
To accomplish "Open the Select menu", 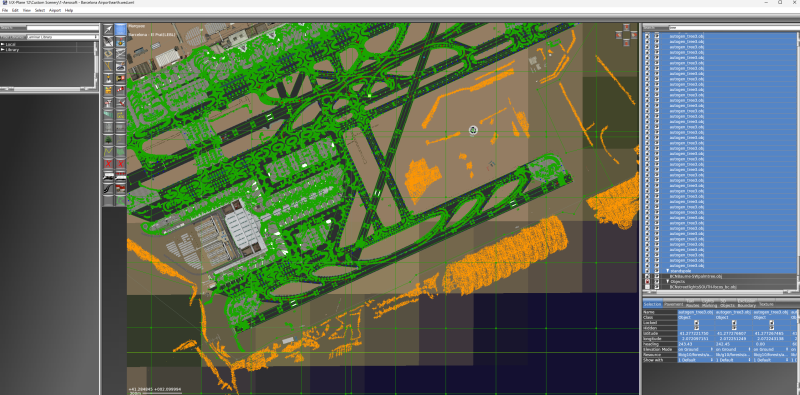I will point(40,10).
